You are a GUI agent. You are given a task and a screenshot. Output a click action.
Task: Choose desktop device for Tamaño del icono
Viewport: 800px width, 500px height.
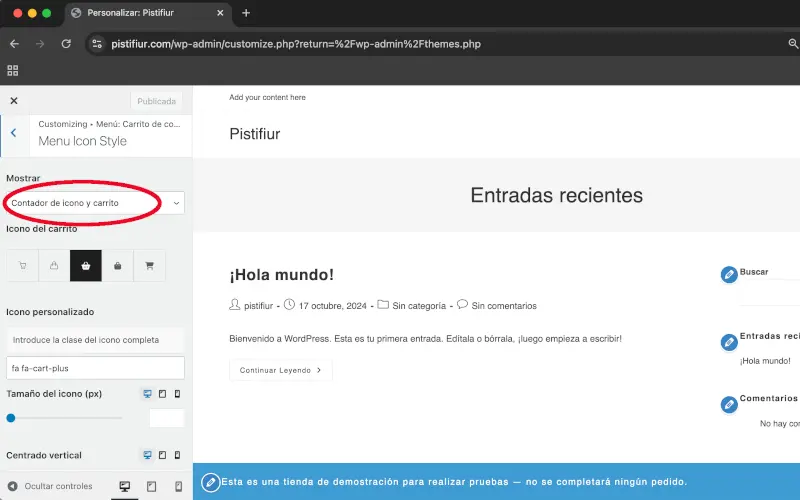[147, 394]
